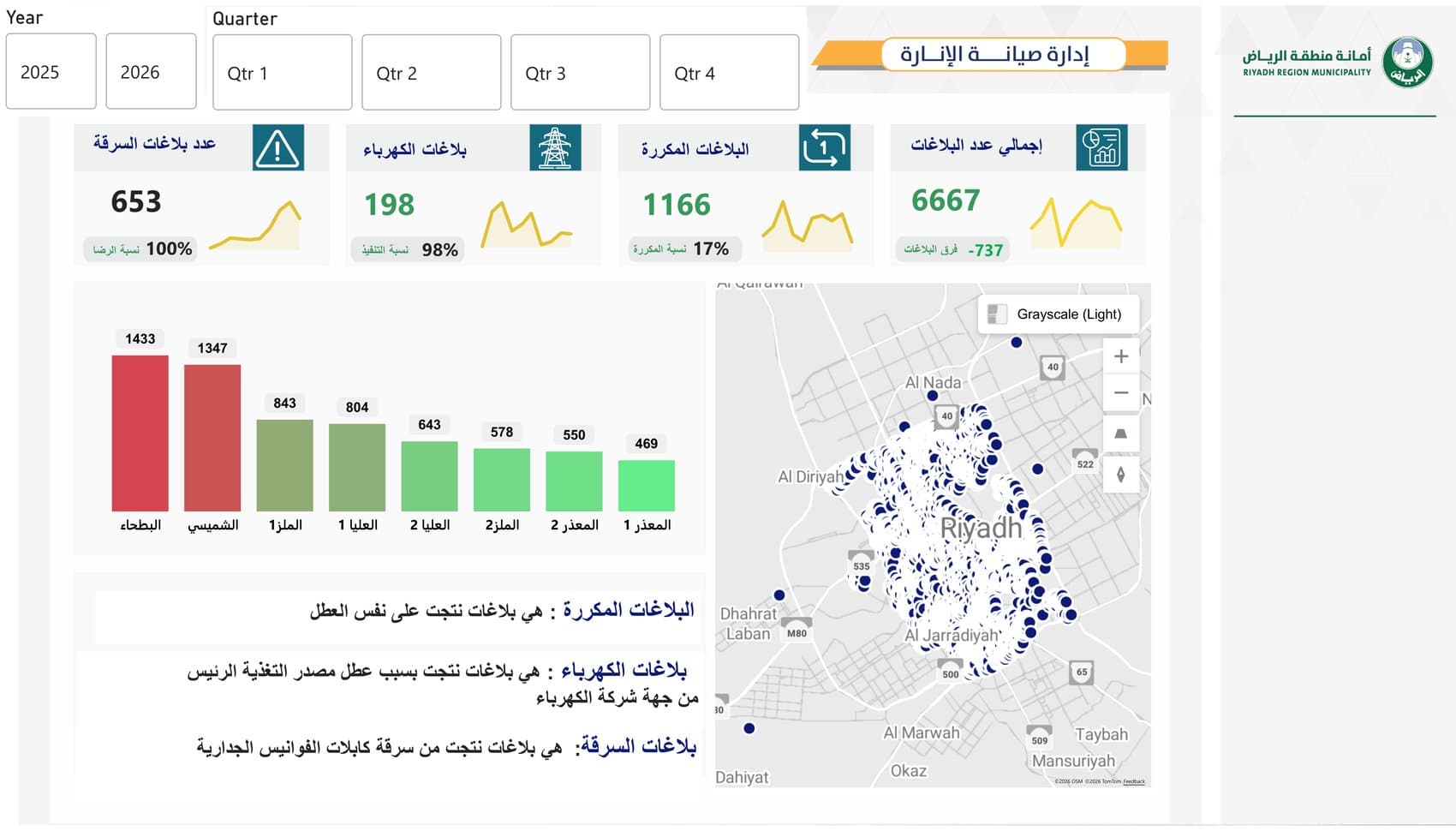Click the بلاغات السرقة definition heading
This screenshot has width=1456, height=831.
click(638, 746)
